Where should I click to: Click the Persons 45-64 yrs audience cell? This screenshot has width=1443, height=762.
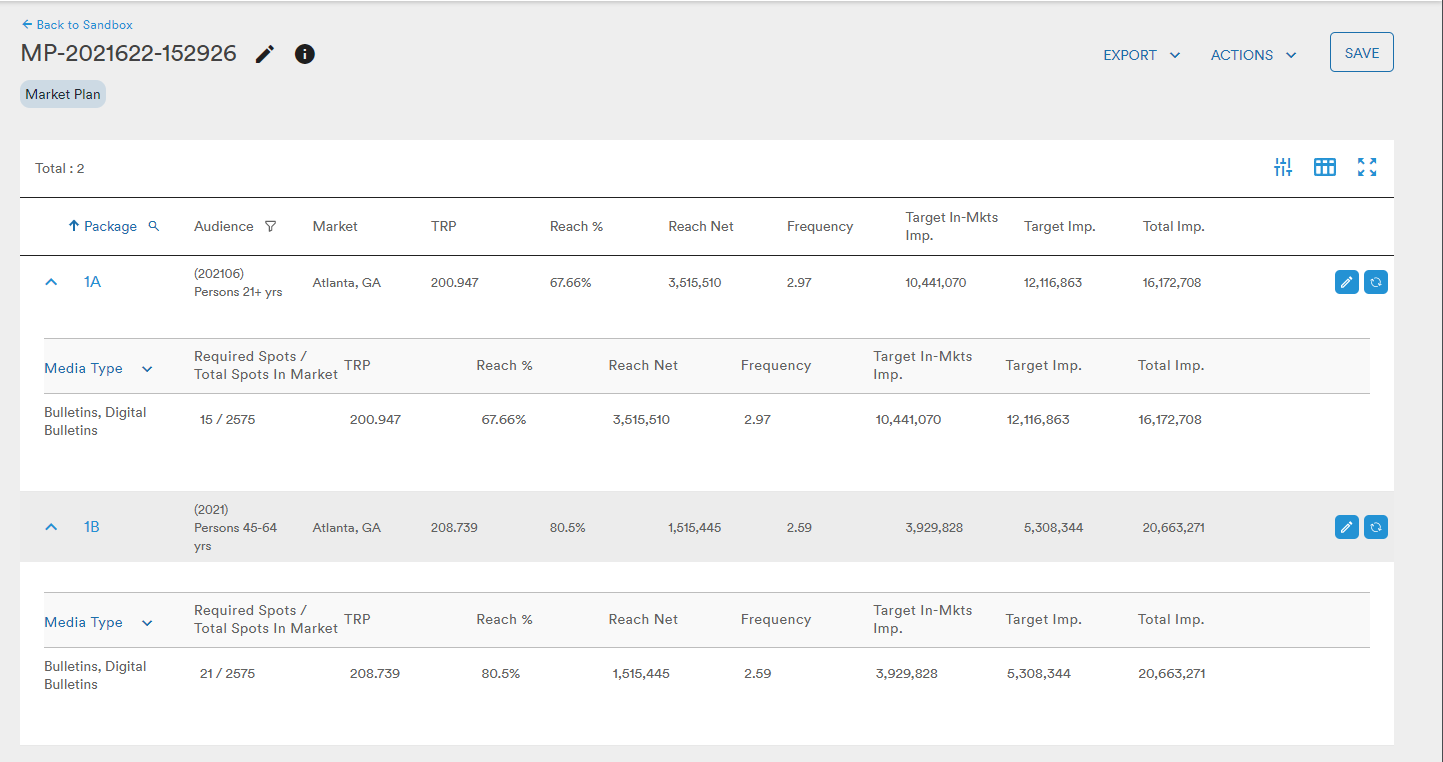(x=235, y=528)
